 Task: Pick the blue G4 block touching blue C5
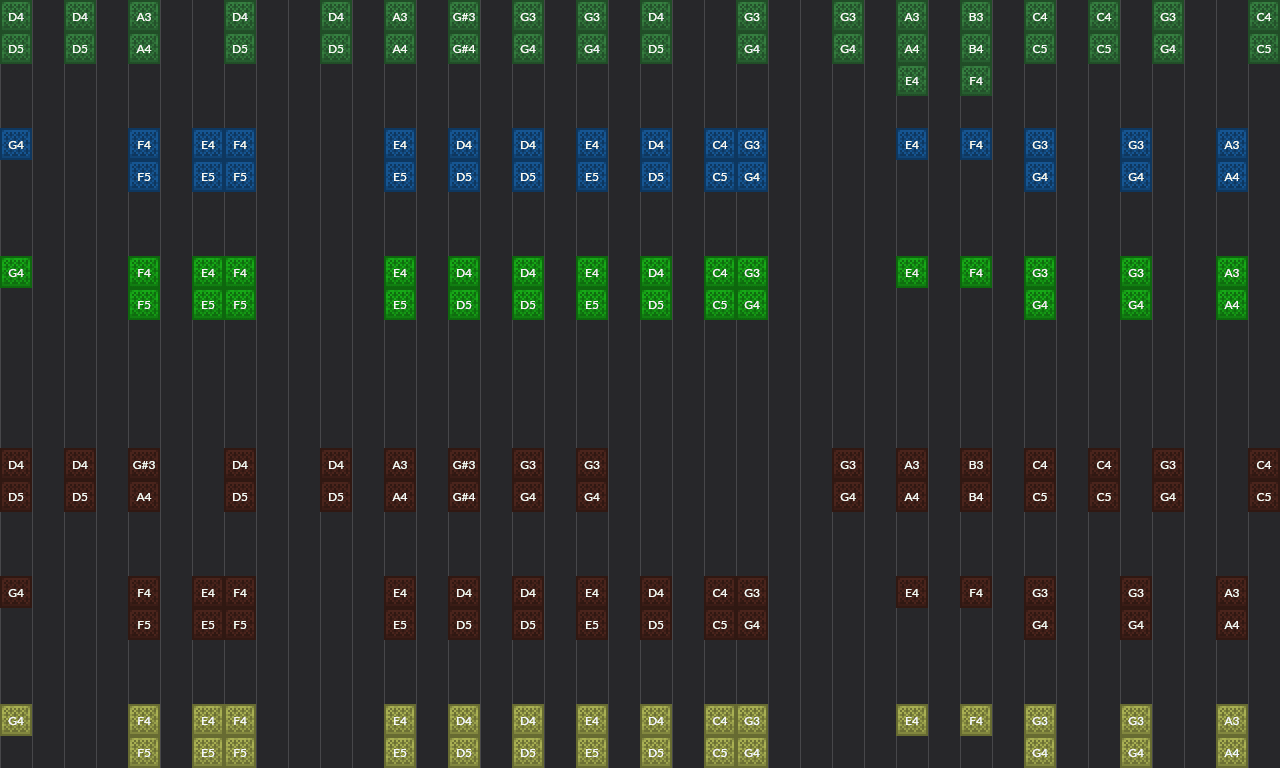pyautogui.click(x=752, y=176)
